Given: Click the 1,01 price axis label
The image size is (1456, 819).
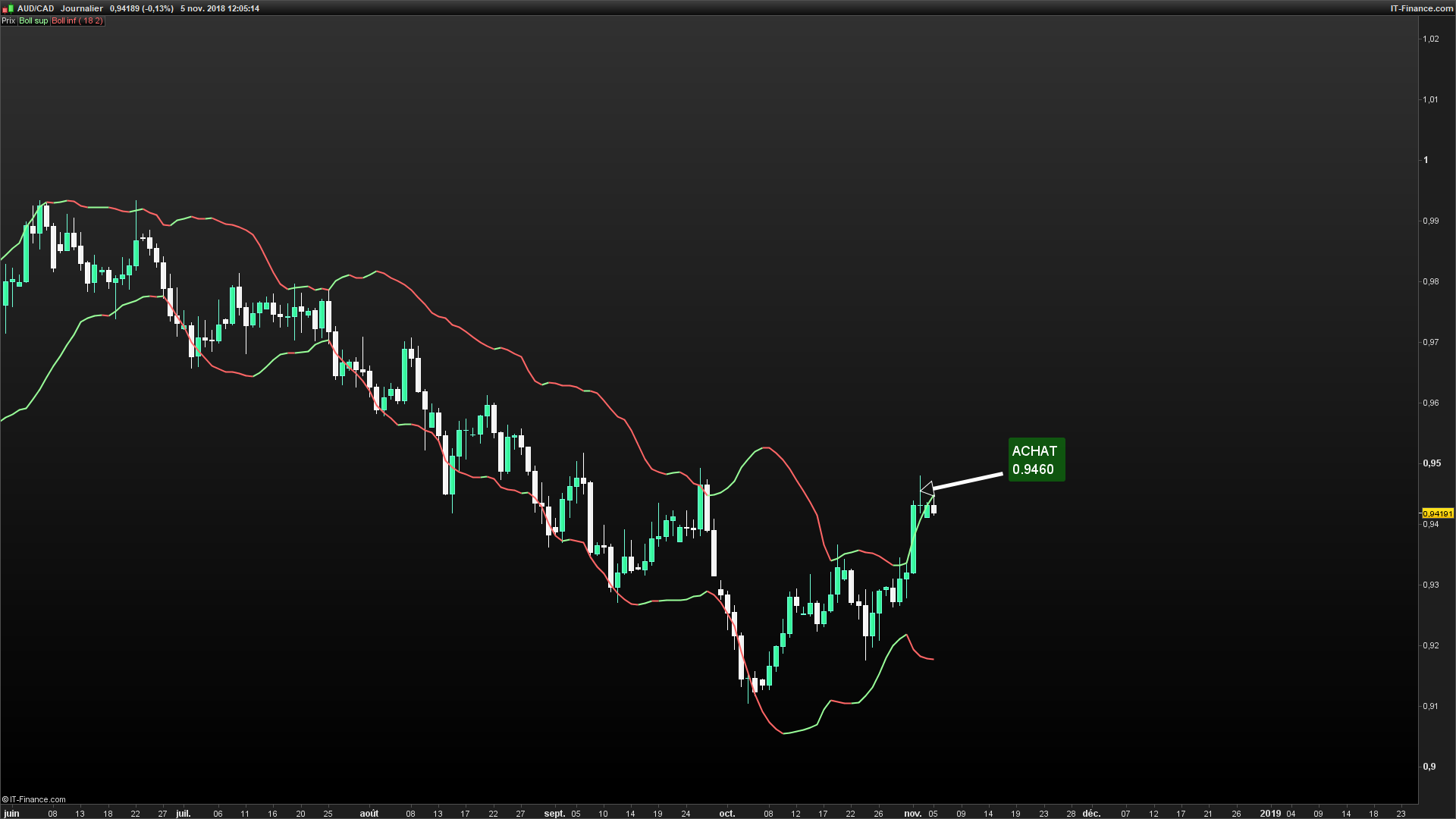Looking at the screenshot, I should tap(1431, 99).
